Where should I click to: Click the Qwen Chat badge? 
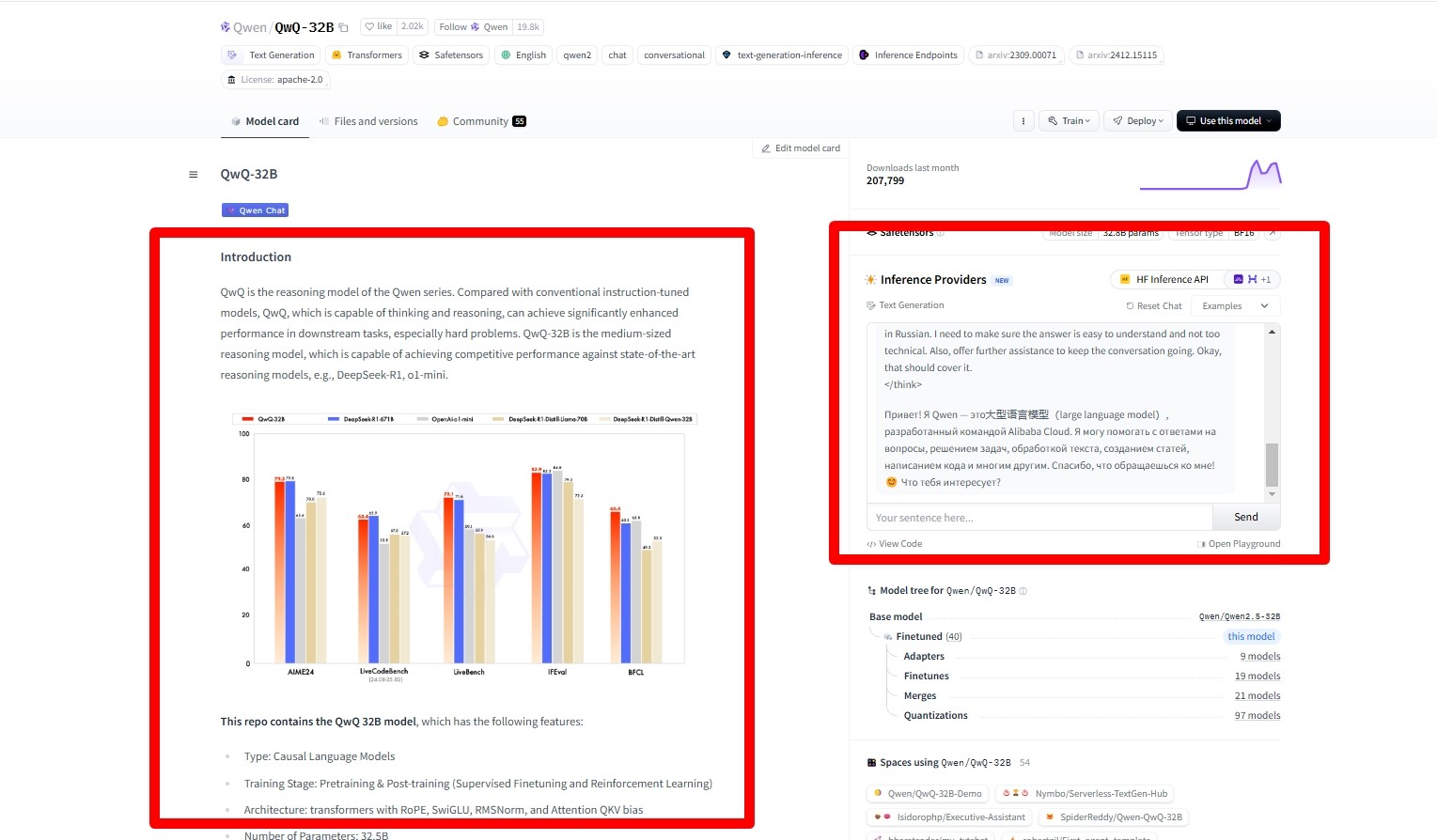pos(255,210)
